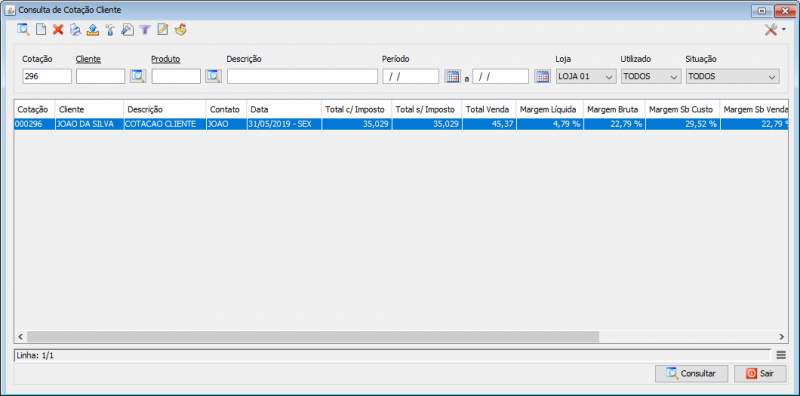
Task: Delete quotation using the red X icon
Action: click(58, 30)
